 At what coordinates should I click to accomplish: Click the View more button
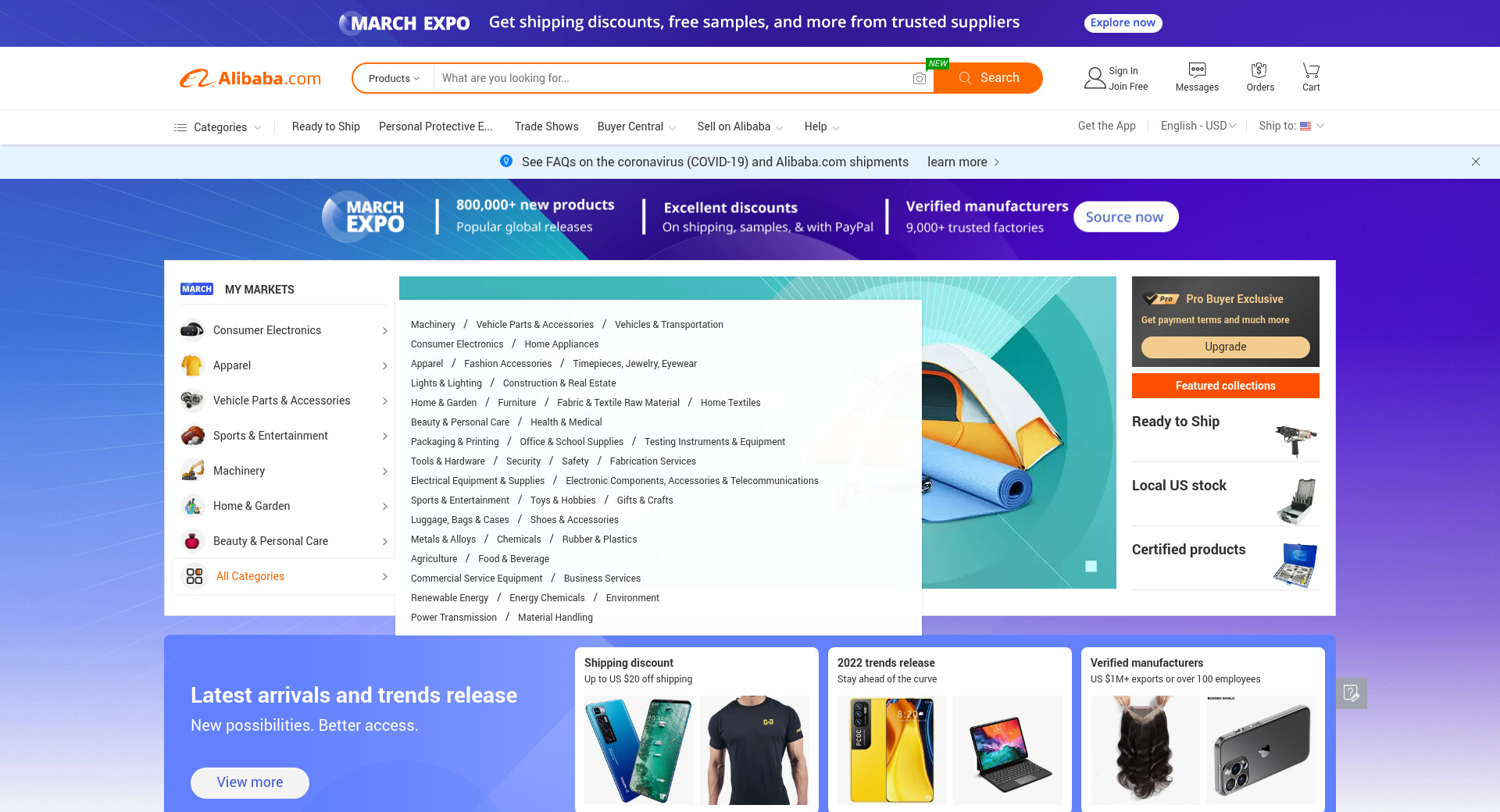tap(250, 782)
